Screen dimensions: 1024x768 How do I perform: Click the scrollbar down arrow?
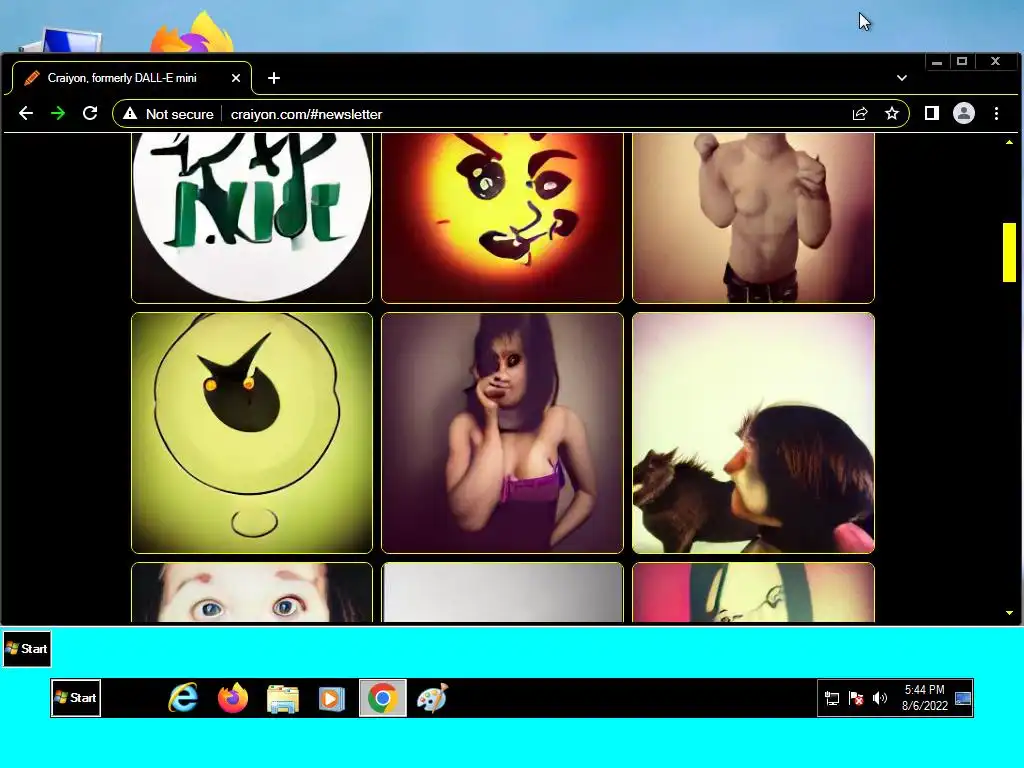(x=1009, y=613)
